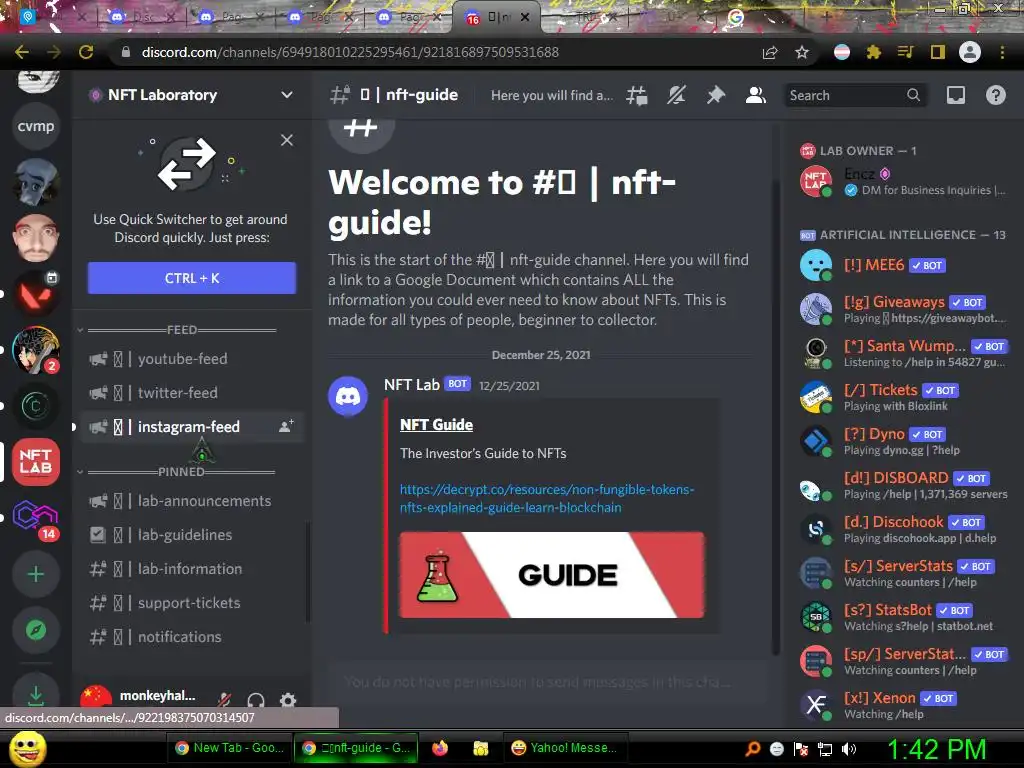The height and width of the screenshot is (768, 1024).
Task: Click the share page icon in address bar
Action: pos(770,52)
